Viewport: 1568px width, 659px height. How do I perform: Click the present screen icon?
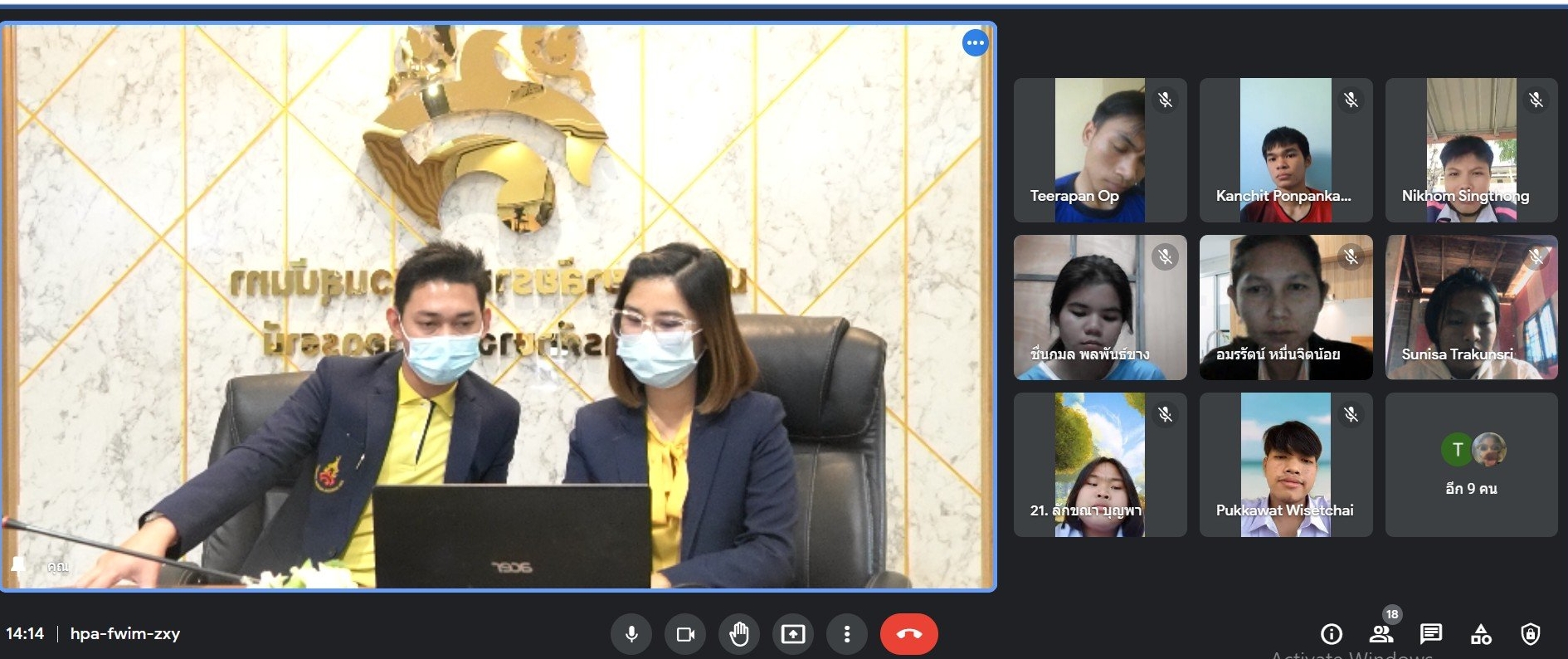(793, 634)
